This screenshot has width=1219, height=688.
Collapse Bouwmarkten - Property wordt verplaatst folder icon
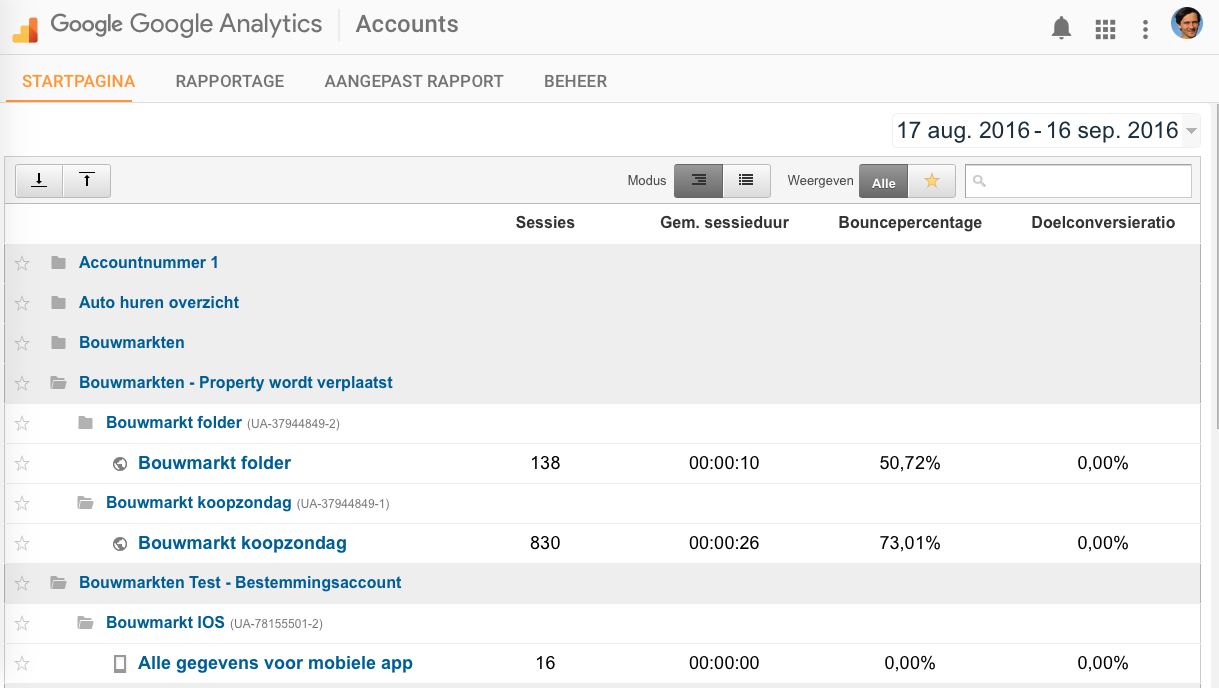click(x=58, y=382)
